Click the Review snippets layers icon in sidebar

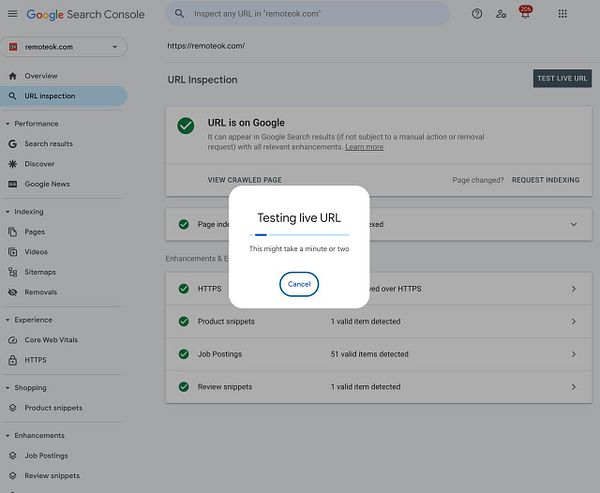click(13, 476)
